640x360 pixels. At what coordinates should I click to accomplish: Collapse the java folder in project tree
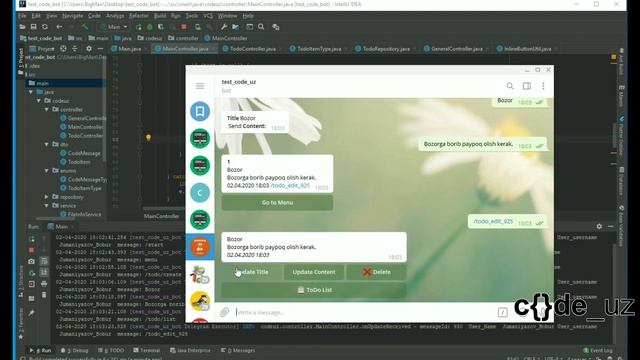pos(31,92)
